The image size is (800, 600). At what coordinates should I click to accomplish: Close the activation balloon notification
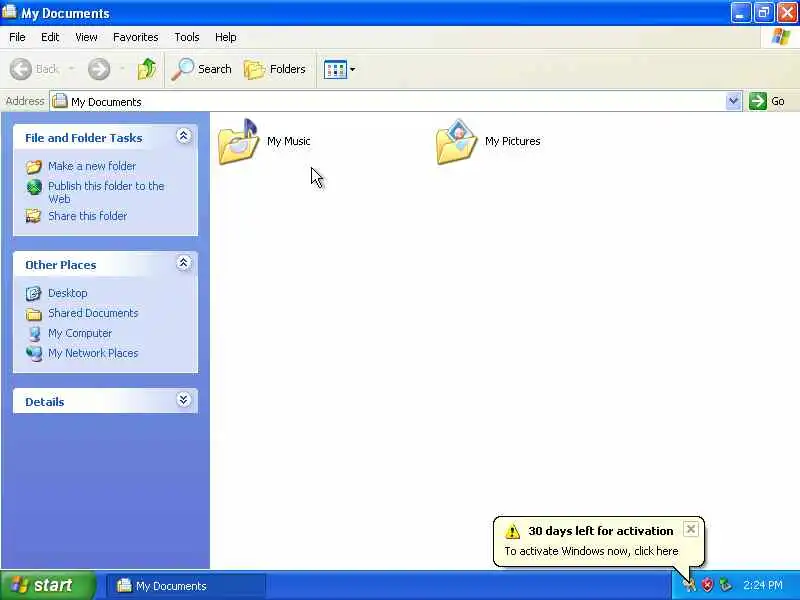690,529
